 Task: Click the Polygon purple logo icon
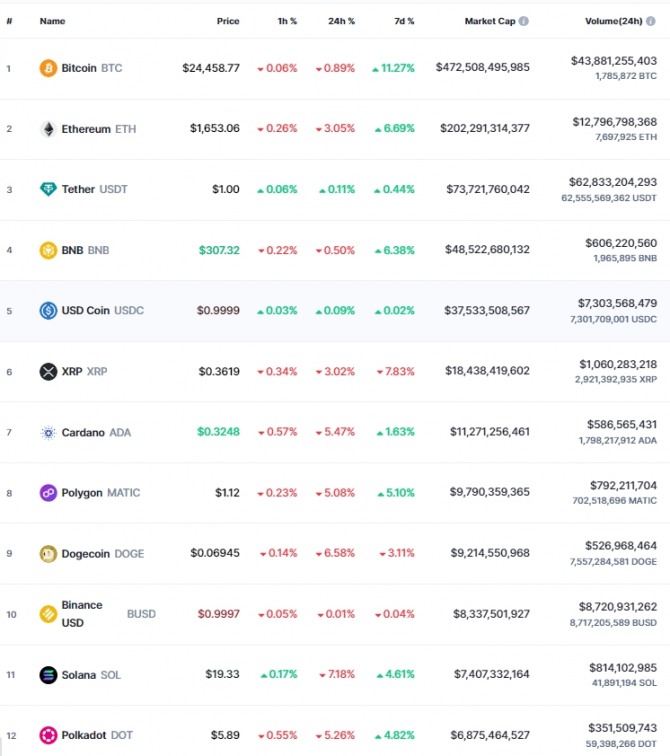click(48, 493)
